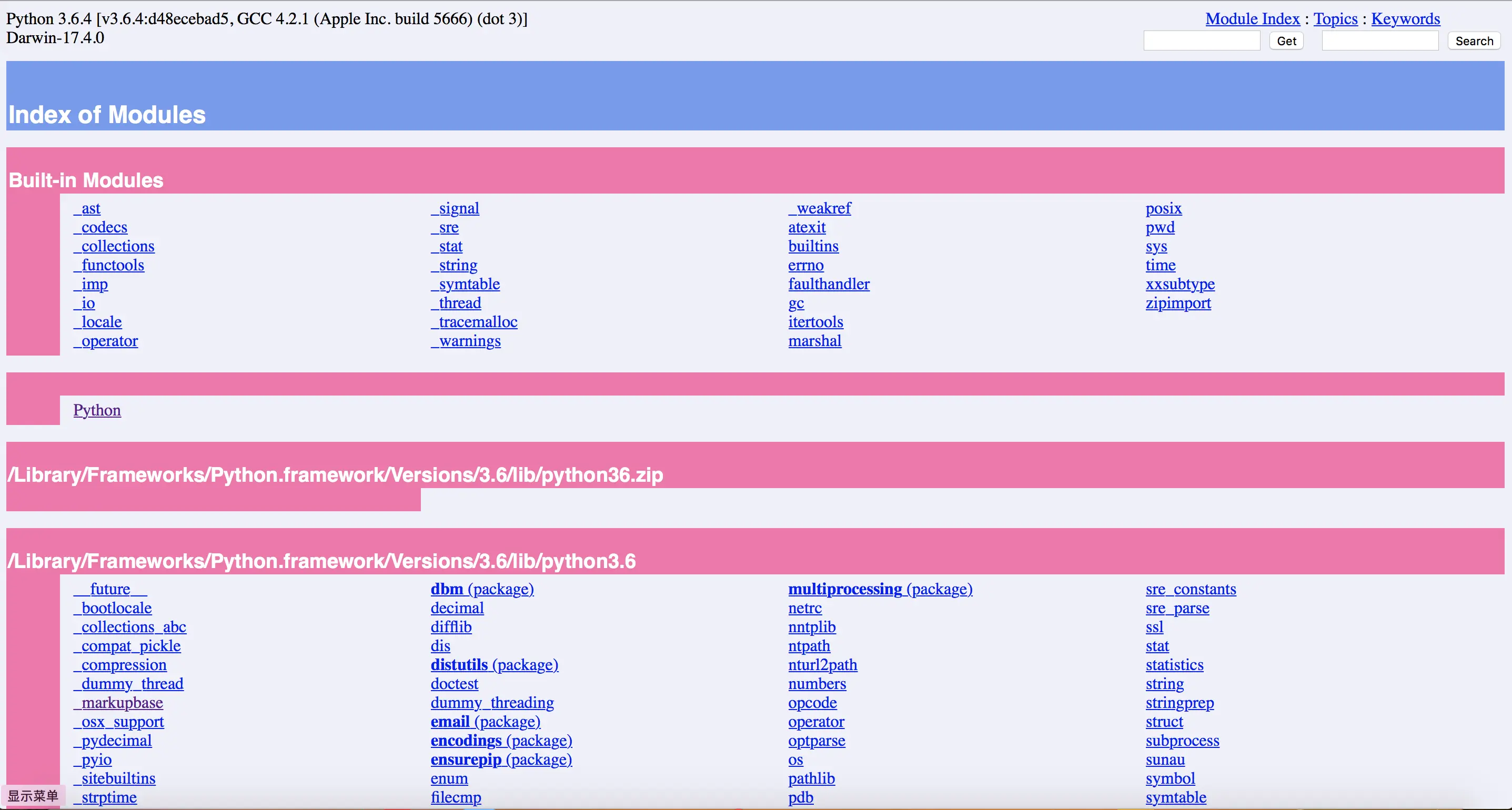Image resolution: width=1512 pixels, height=810 pixels.
Task: Open the faulthandler module link
Action: click(x=828, y=284)
